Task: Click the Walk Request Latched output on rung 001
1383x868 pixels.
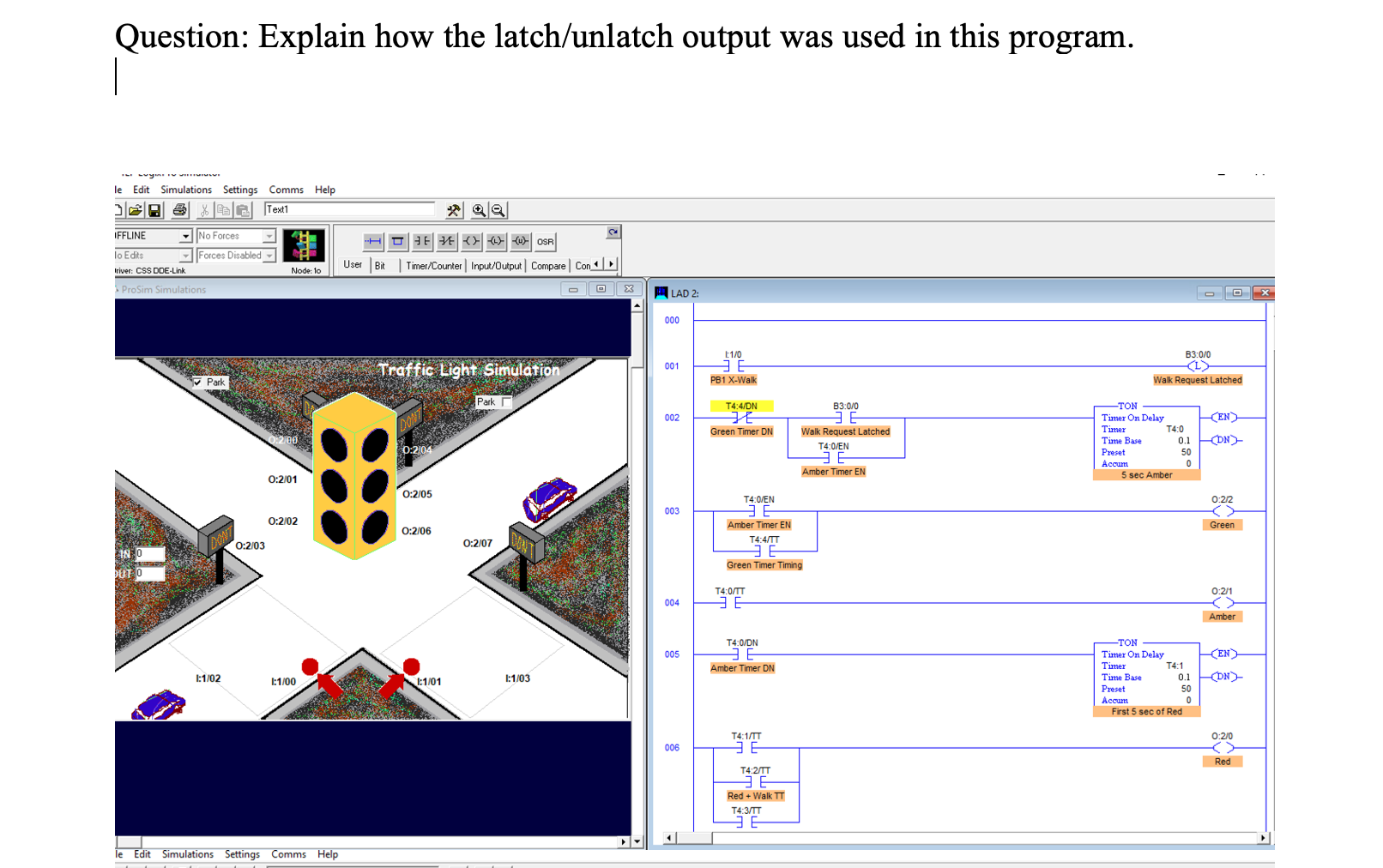Action: point(1198,367)
